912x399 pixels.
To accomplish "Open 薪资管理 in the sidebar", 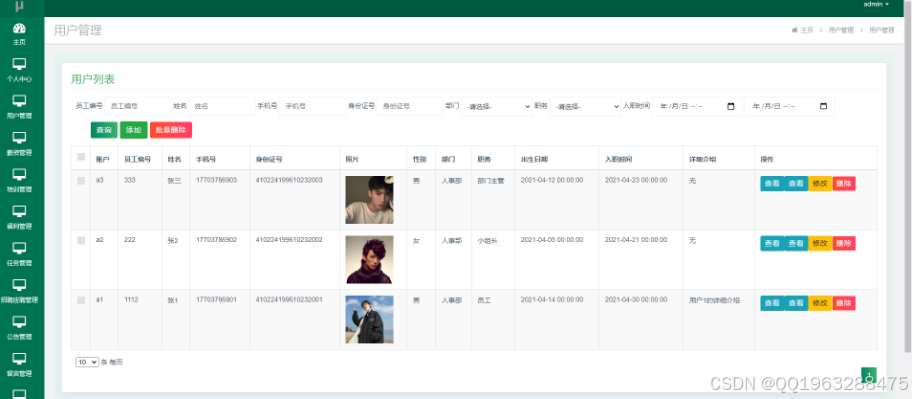I will point(19,144).
